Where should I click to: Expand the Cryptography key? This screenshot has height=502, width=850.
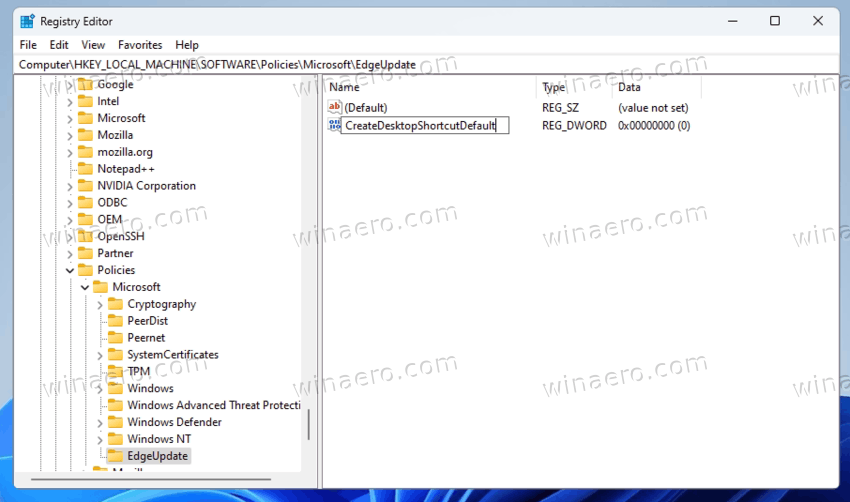tap(100, 305)
